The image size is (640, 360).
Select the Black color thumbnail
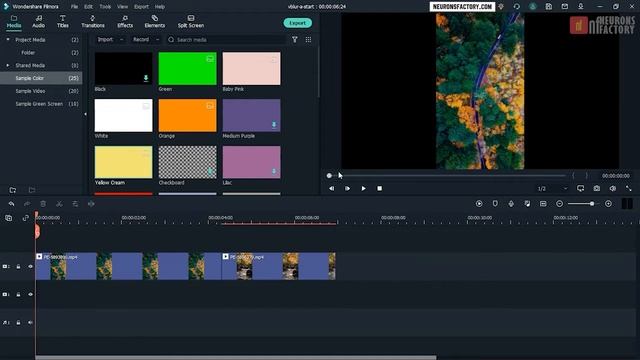pos(123,69)
